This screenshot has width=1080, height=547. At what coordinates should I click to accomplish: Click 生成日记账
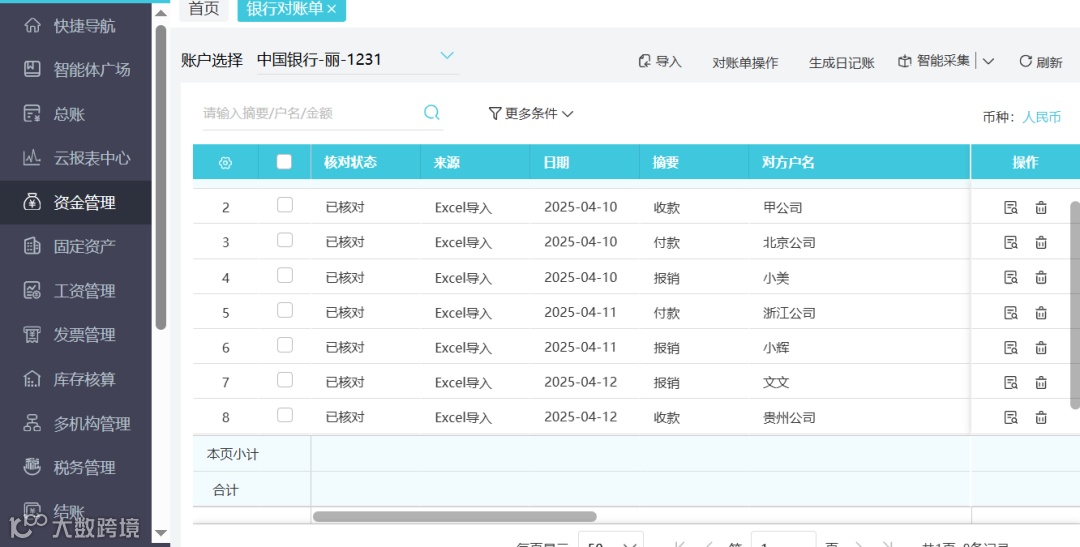842,63
